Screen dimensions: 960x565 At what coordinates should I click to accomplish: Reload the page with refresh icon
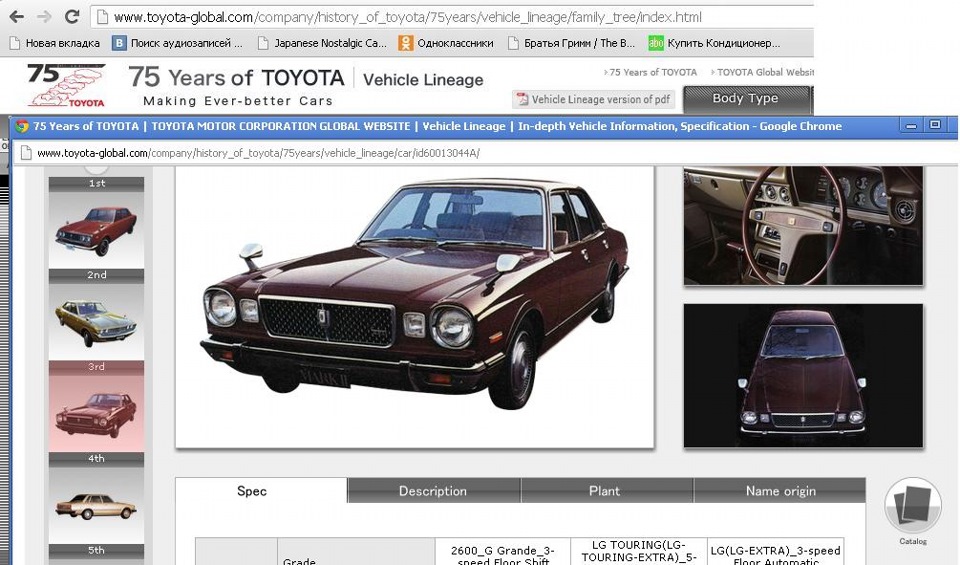(x=72, y=17)
